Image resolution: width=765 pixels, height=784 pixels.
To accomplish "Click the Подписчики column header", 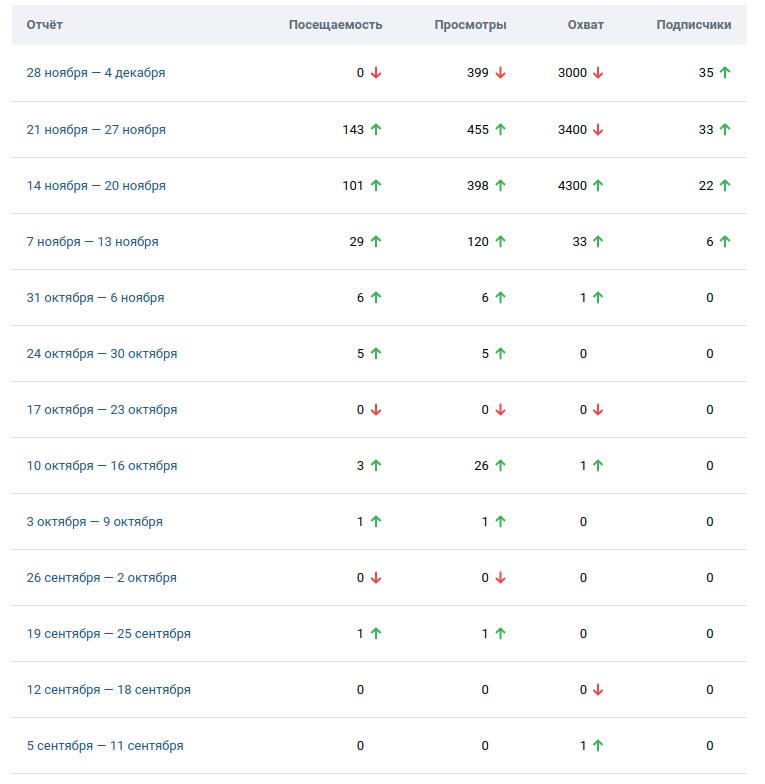I will coord(693,25).
